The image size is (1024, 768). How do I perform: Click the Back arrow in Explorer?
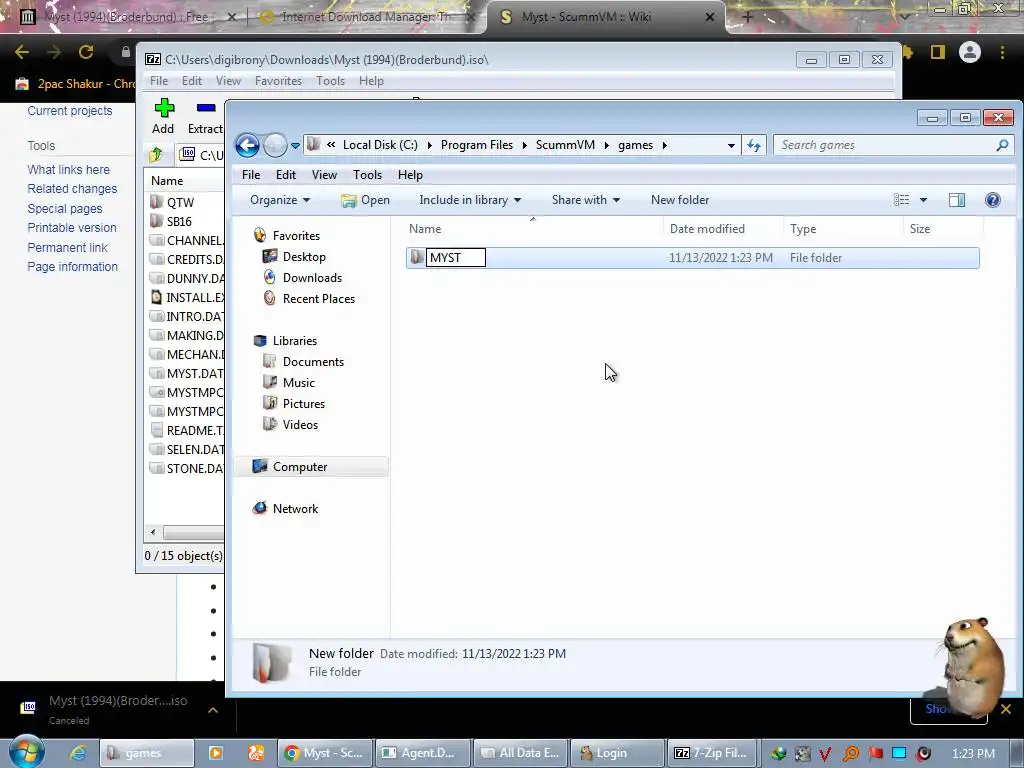[248, 145]
